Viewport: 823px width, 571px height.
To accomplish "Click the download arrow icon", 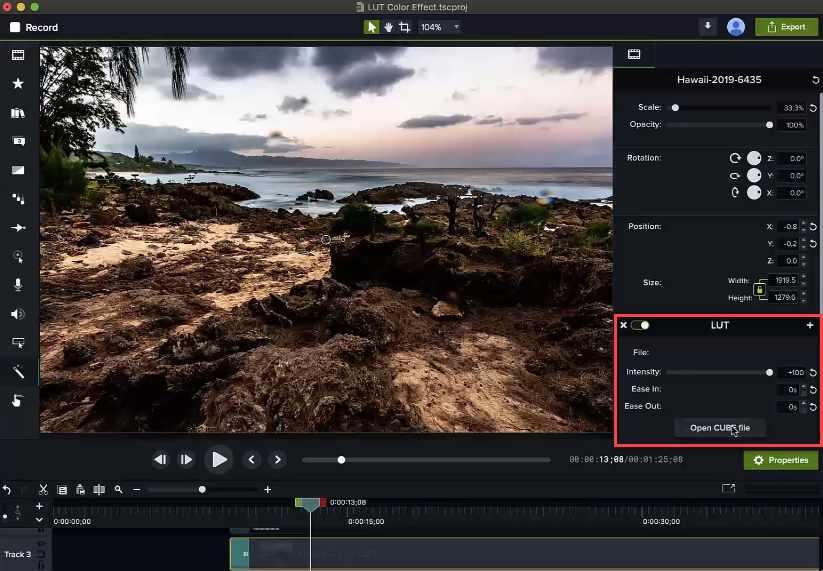I will click(x=708, y=27).
